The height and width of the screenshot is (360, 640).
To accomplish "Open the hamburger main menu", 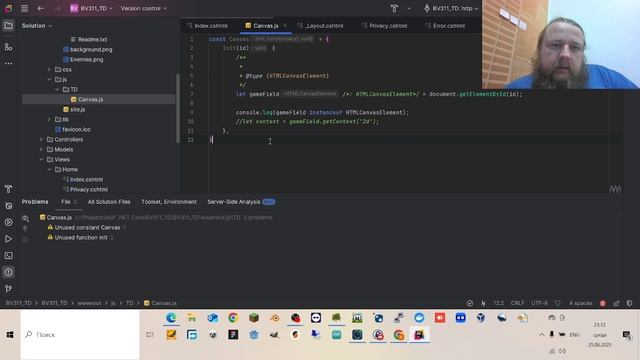I will 24,8.
